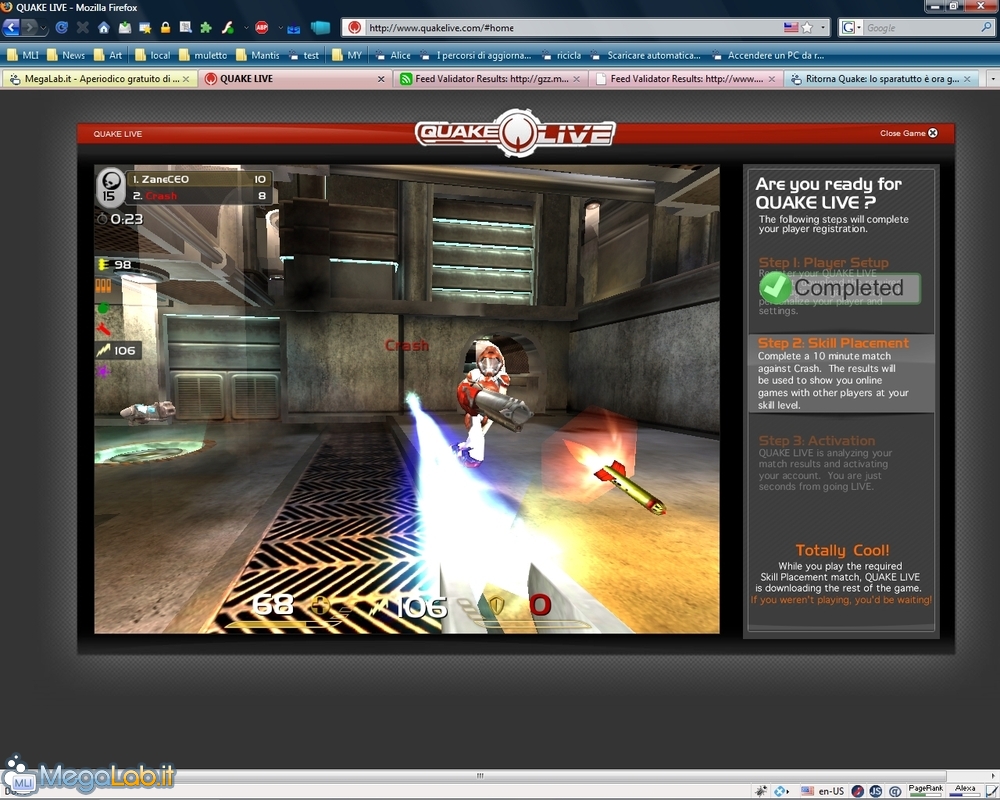Switch to Feed Validator Results gzz.m tab

489,79
